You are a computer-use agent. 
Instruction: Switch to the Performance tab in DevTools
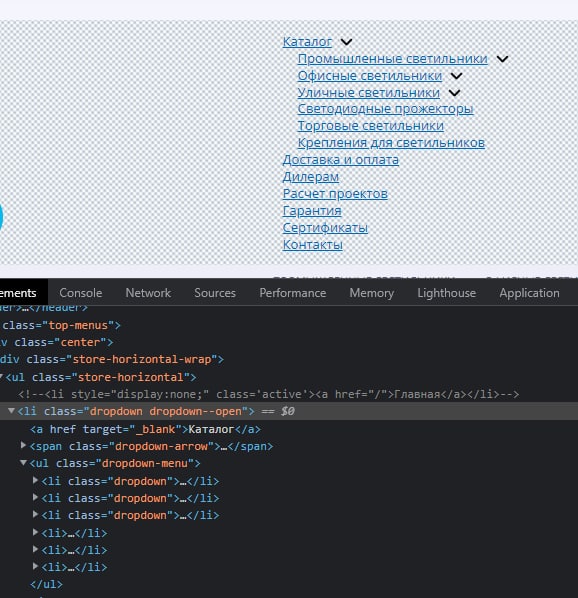pos(292,293)
